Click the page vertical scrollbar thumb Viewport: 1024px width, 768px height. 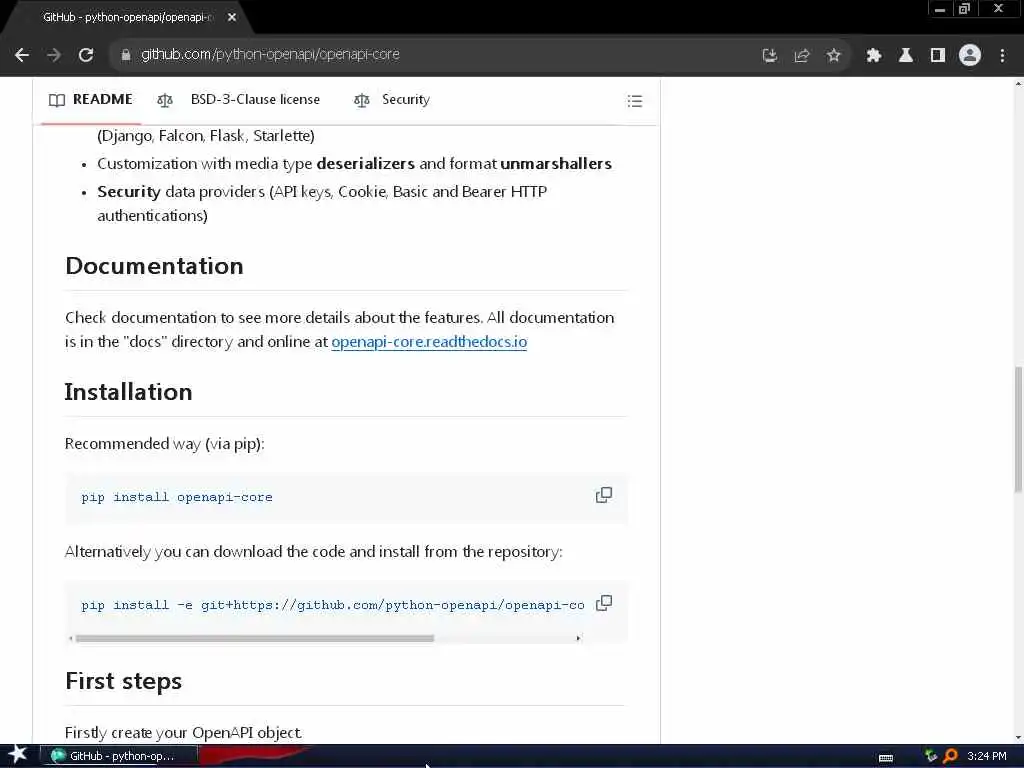coord(1018,430)
